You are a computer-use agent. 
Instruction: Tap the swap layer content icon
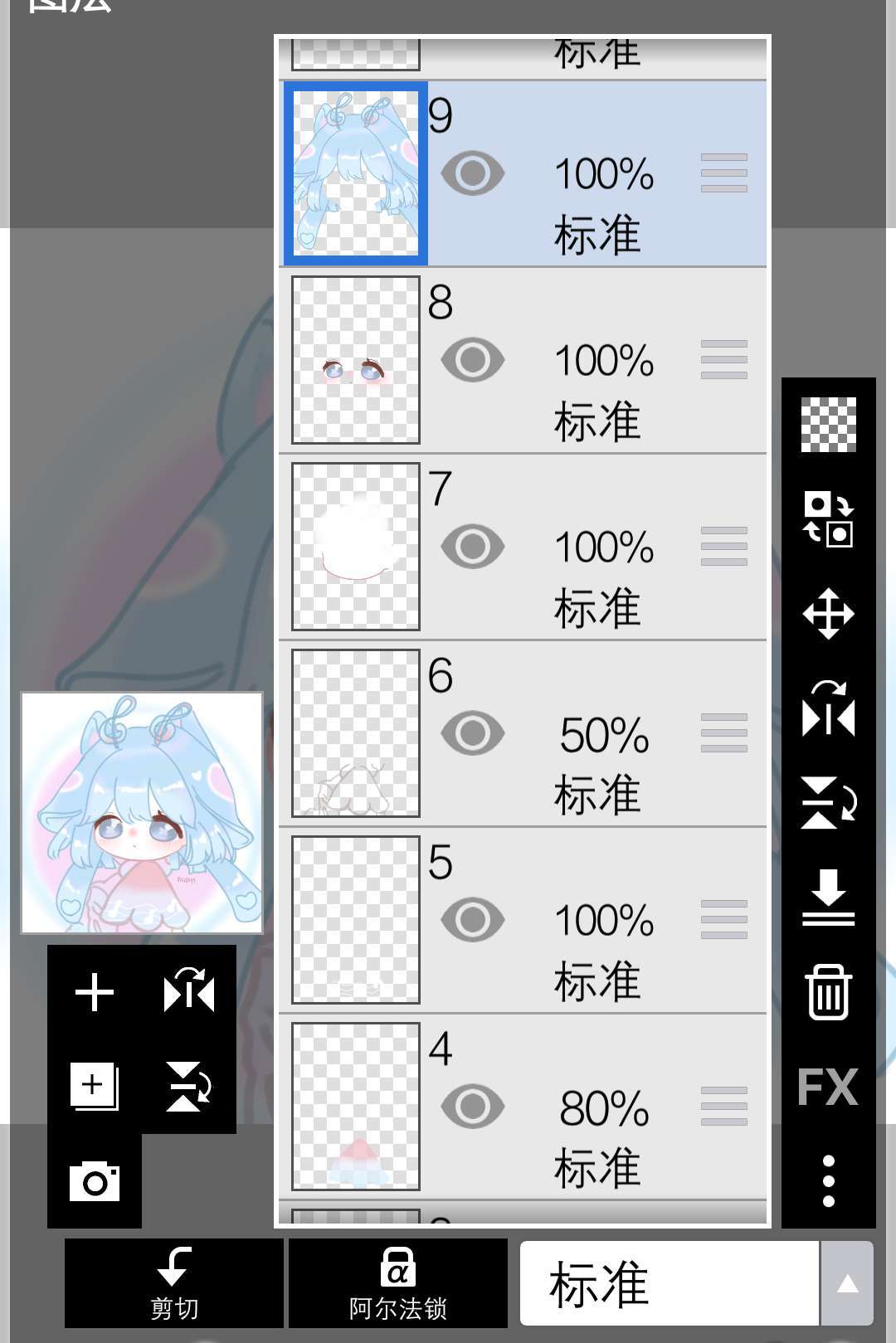828,519
